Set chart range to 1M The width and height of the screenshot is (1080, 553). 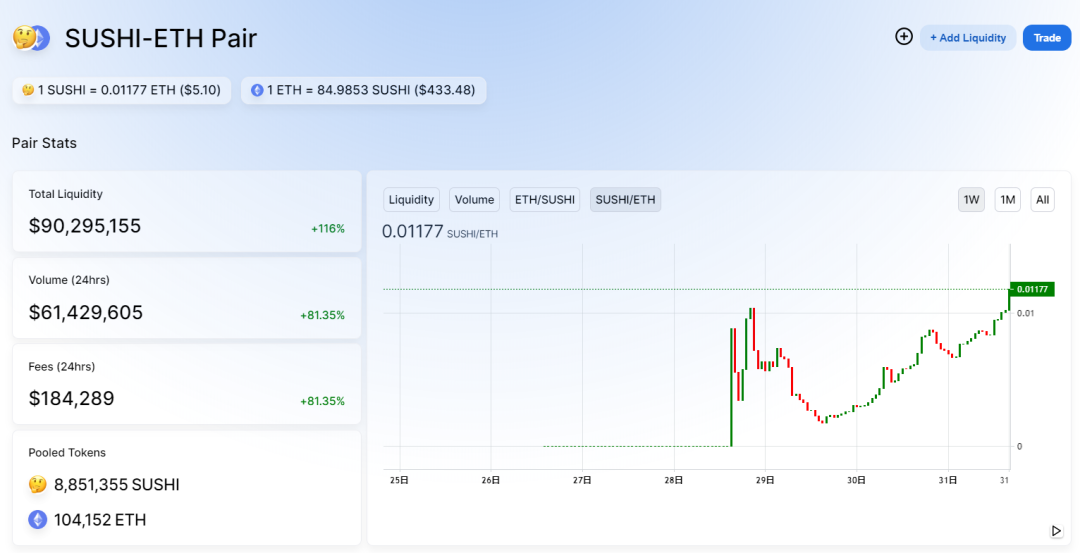(1008, 200)
